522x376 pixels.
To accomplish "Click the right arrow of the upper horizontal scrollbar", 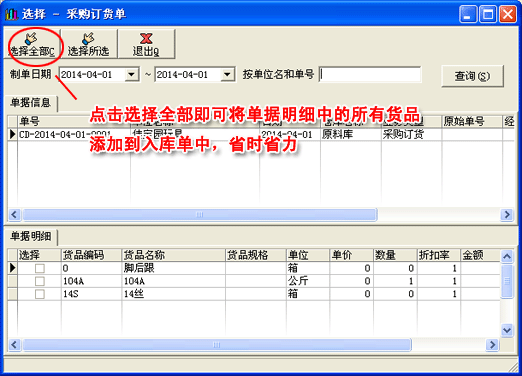I will 507,214.
